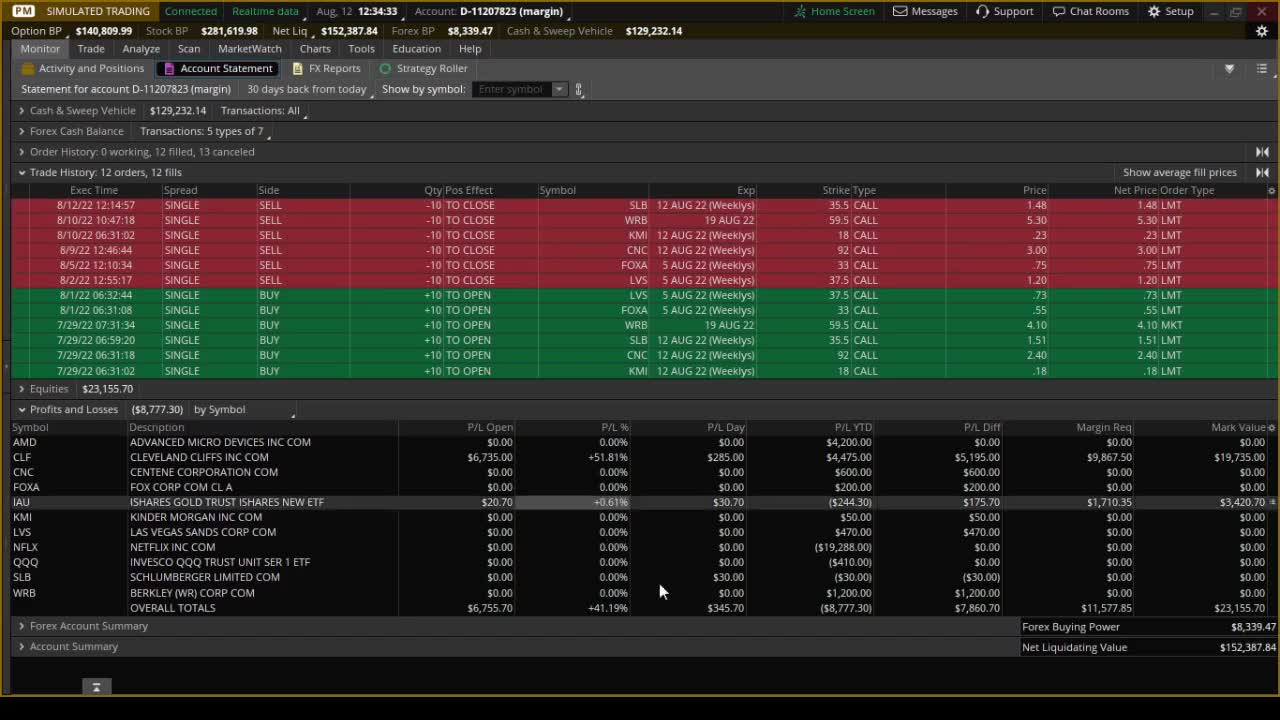Screen dimensions: 1280x720
Task: Click the IAU row menu icon
Action: 1273,502
